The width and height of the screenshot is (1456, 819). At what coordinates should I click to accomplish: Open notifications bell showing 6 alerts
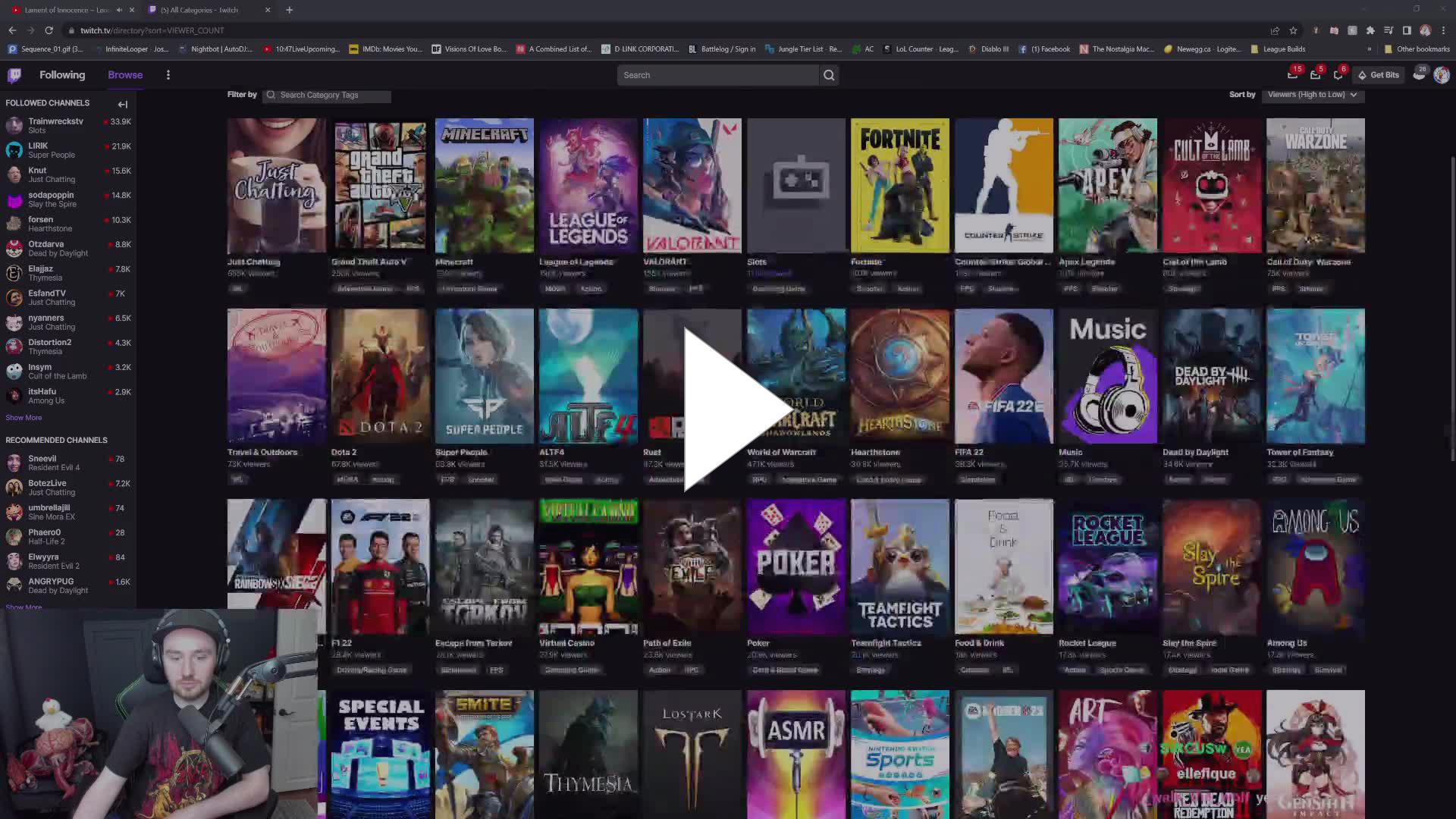click(x=1339, y=74)
